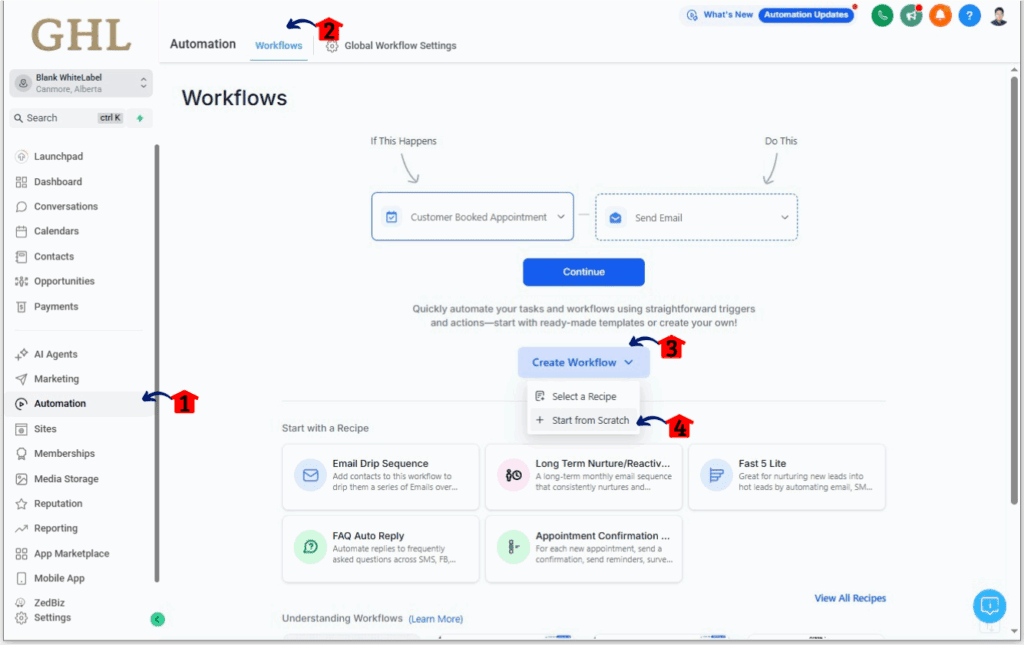Select the FAQ Auto Reply recipe card

click(381, 548)
